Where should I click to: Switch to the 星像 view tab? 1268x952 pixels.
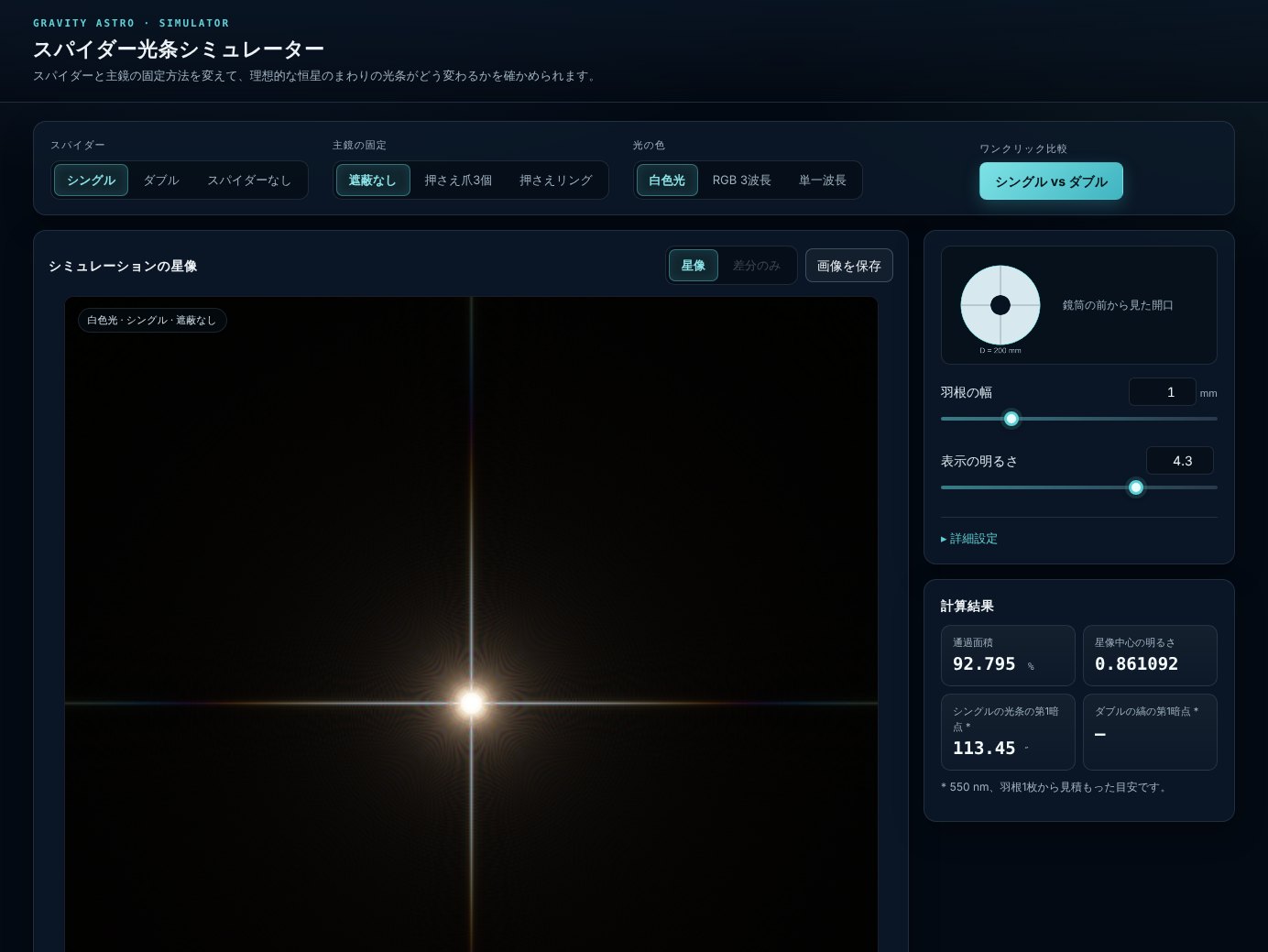point(694,266)
